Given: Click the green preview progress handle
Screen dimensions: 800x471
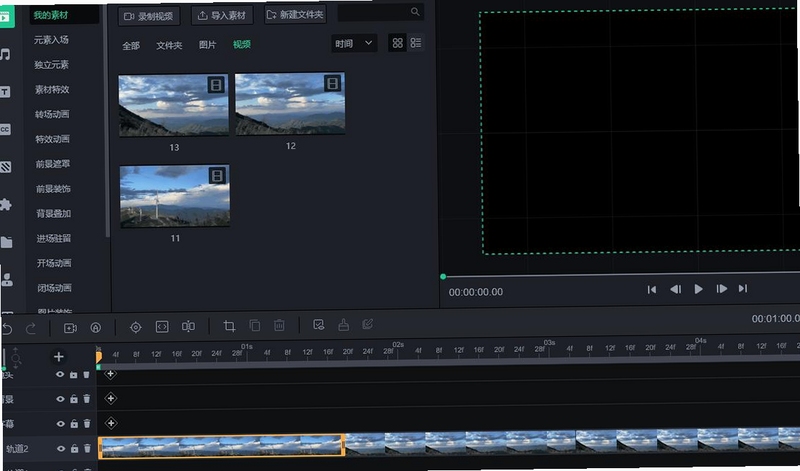Looking at the screenshot, I should (443, 277).
